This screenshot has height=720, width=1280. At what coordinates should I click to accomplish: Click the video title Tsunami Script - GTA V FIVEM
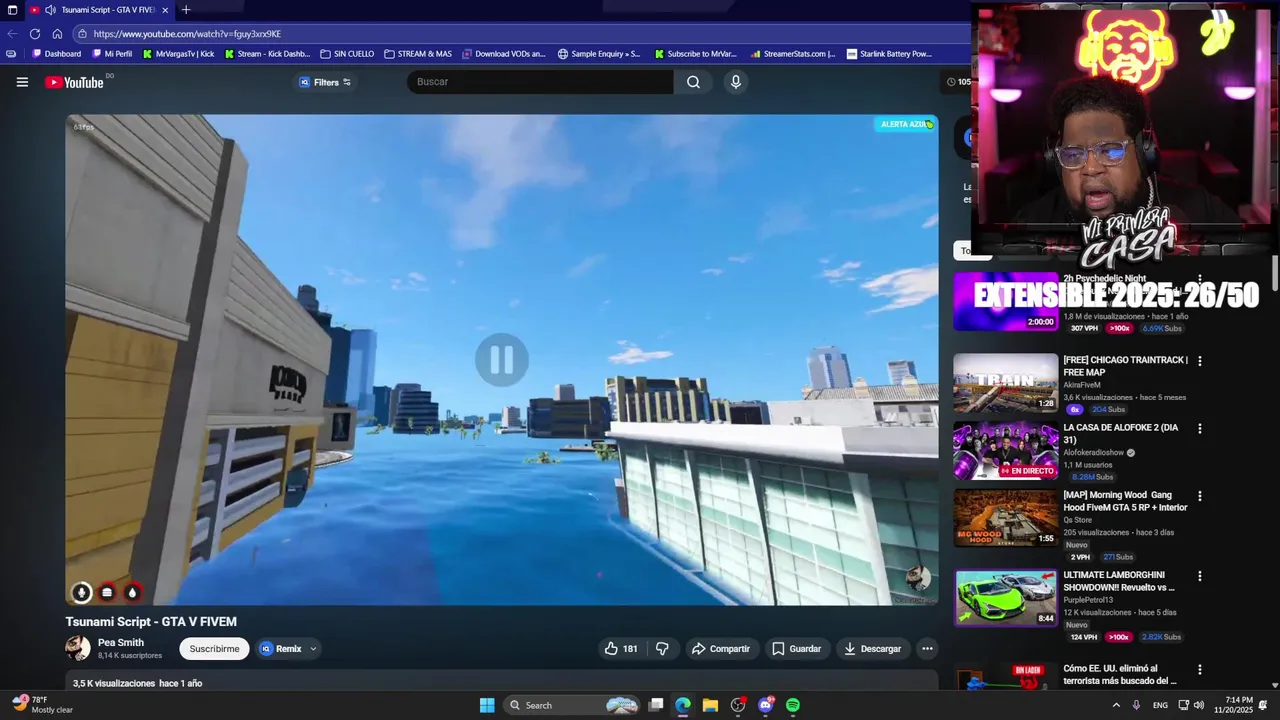(x=151, y=622)
